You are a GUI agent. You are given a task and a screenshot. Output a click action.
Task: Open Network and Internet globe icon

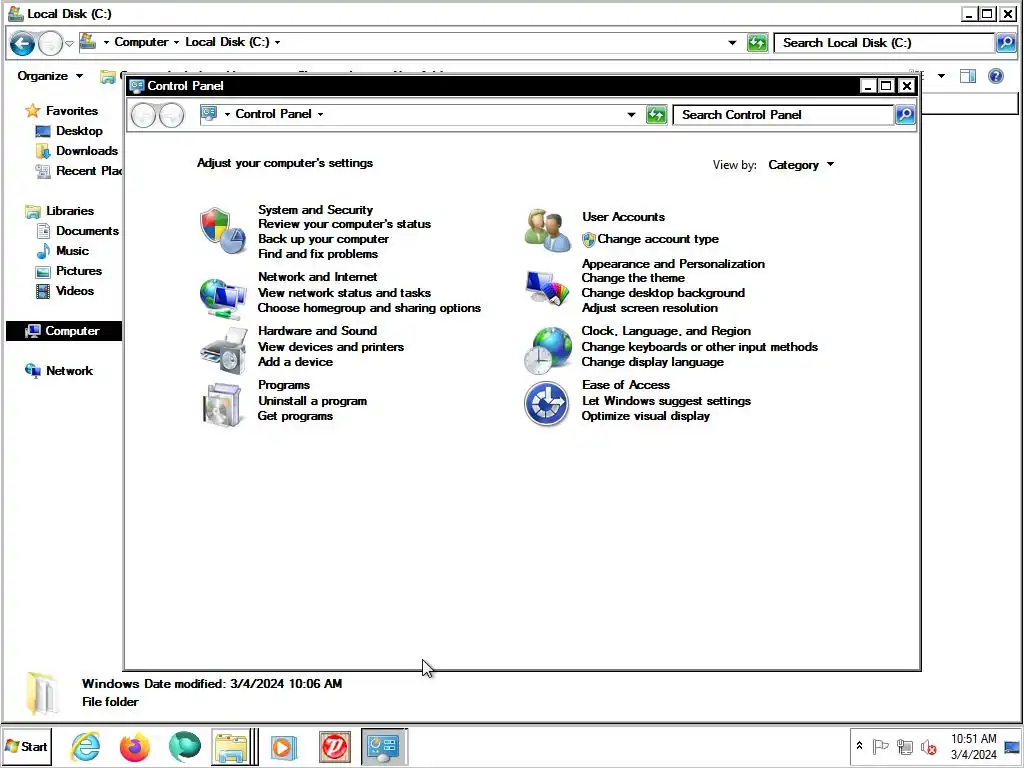(223, 298)
